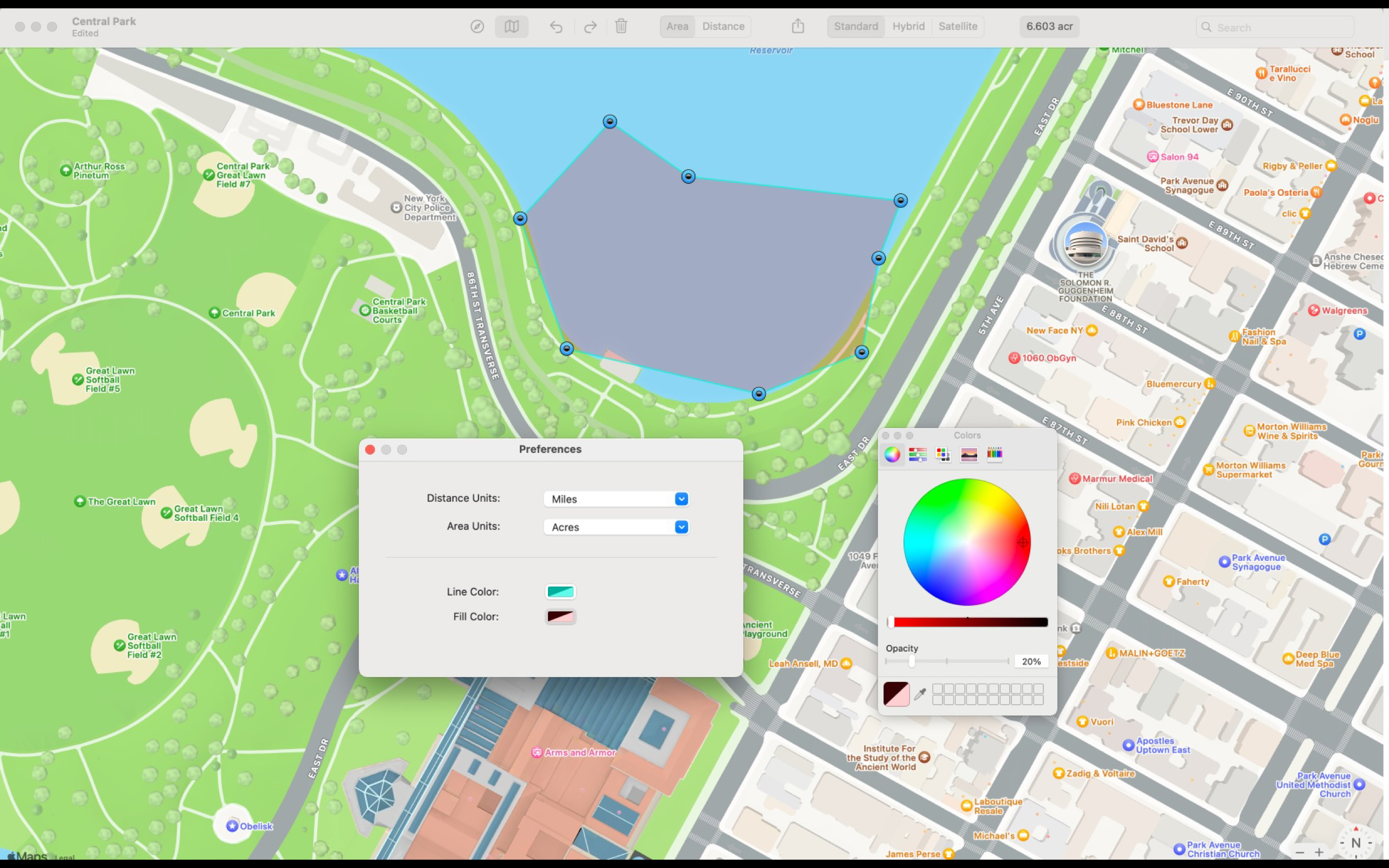
Task: Select the Pink Chicken shop pin
Action: tap(1180, 423)
